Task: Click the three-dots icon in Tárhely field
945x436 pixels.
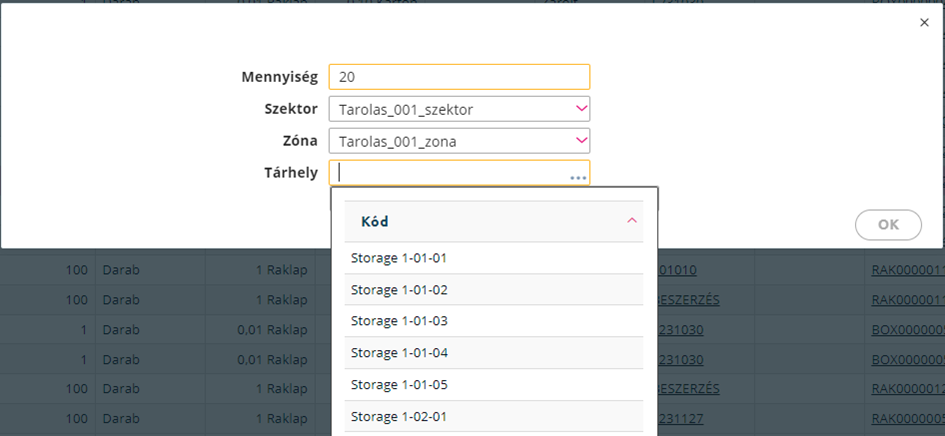Action: (x=578, y=178)
